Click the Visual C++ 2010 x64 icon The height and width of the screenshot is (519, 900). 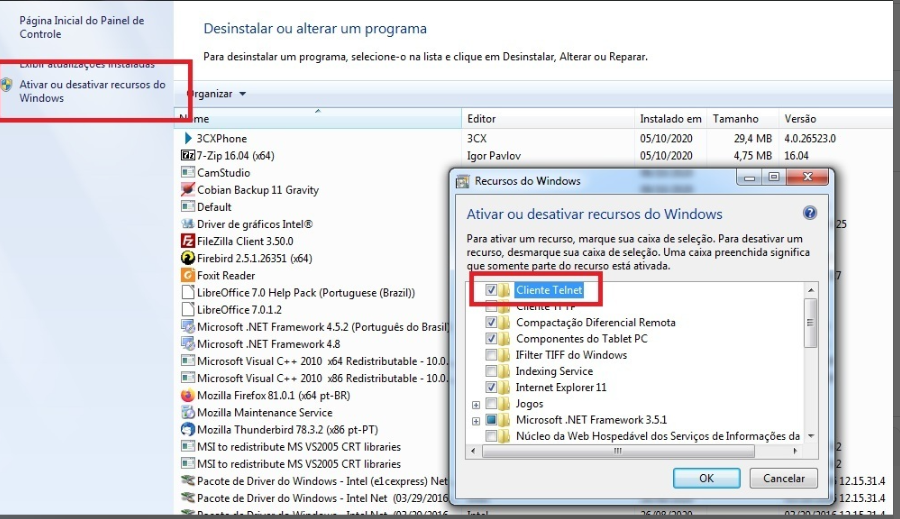[188, 361]
